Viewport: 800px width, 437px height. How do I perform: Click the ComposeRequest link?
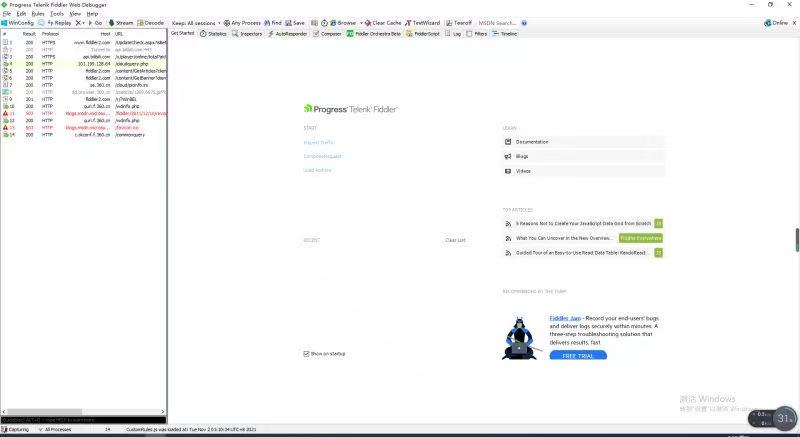pyautogui.click(x=322, y=156)
